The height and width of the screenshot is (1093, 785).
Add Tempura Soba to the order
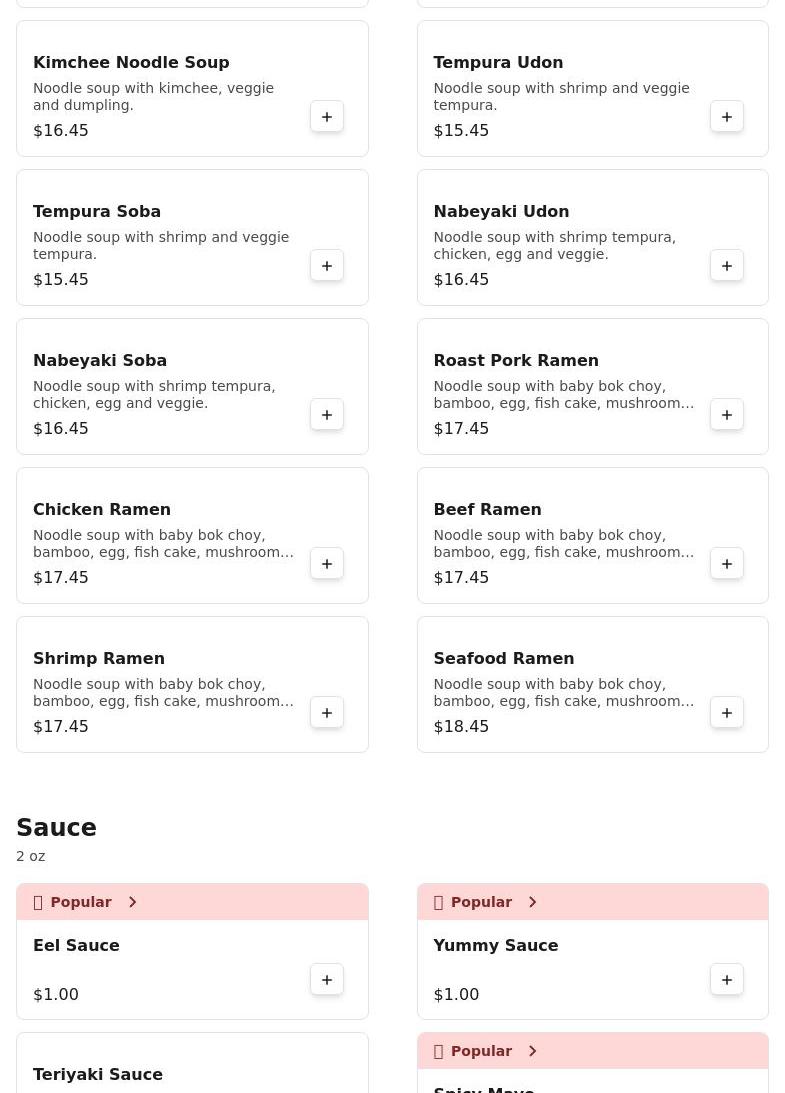click(x=327, y=266)
